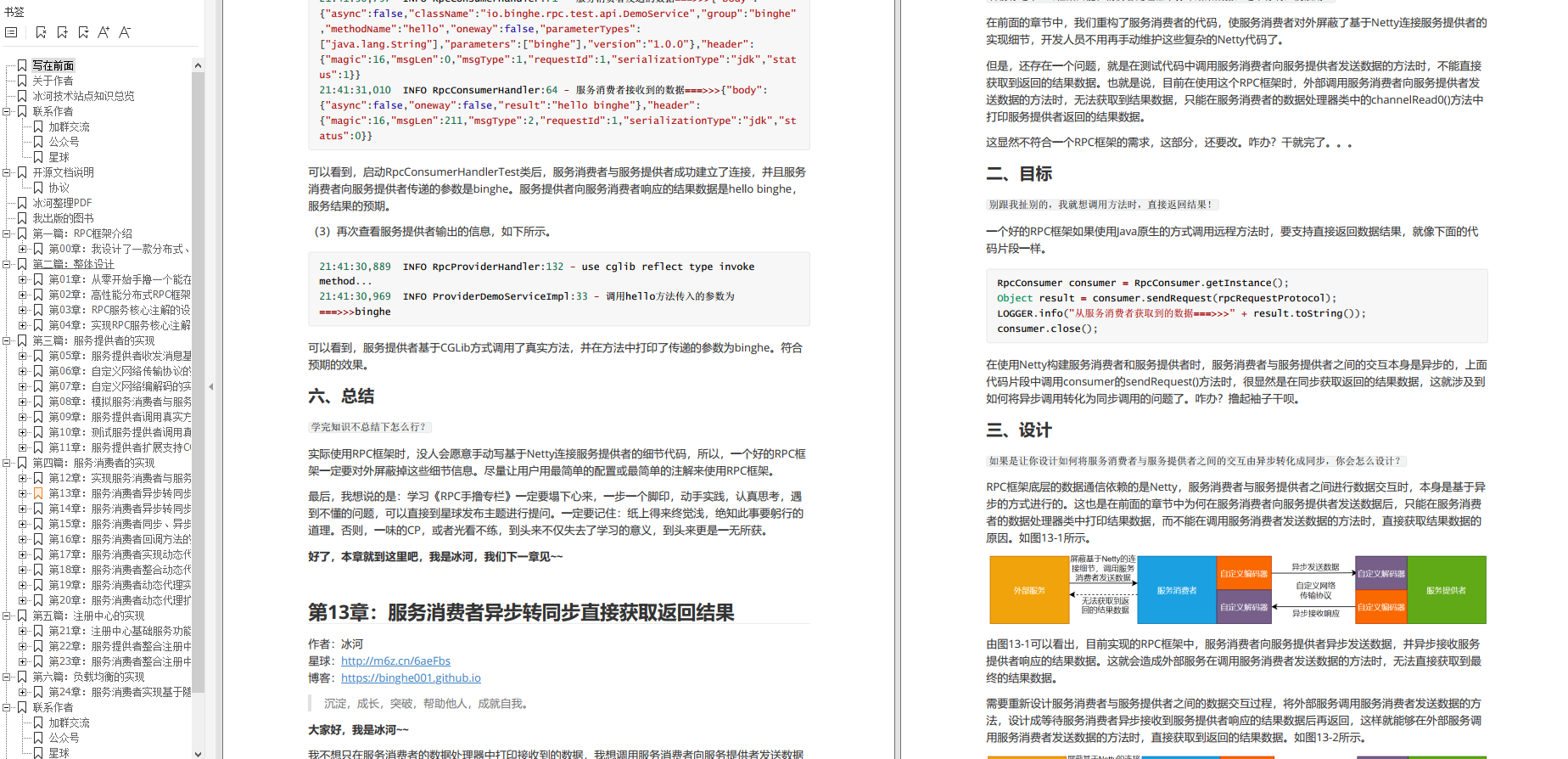Click the expand-all bookmarks list icon
Screen dimensions: 1568x759
11,32
